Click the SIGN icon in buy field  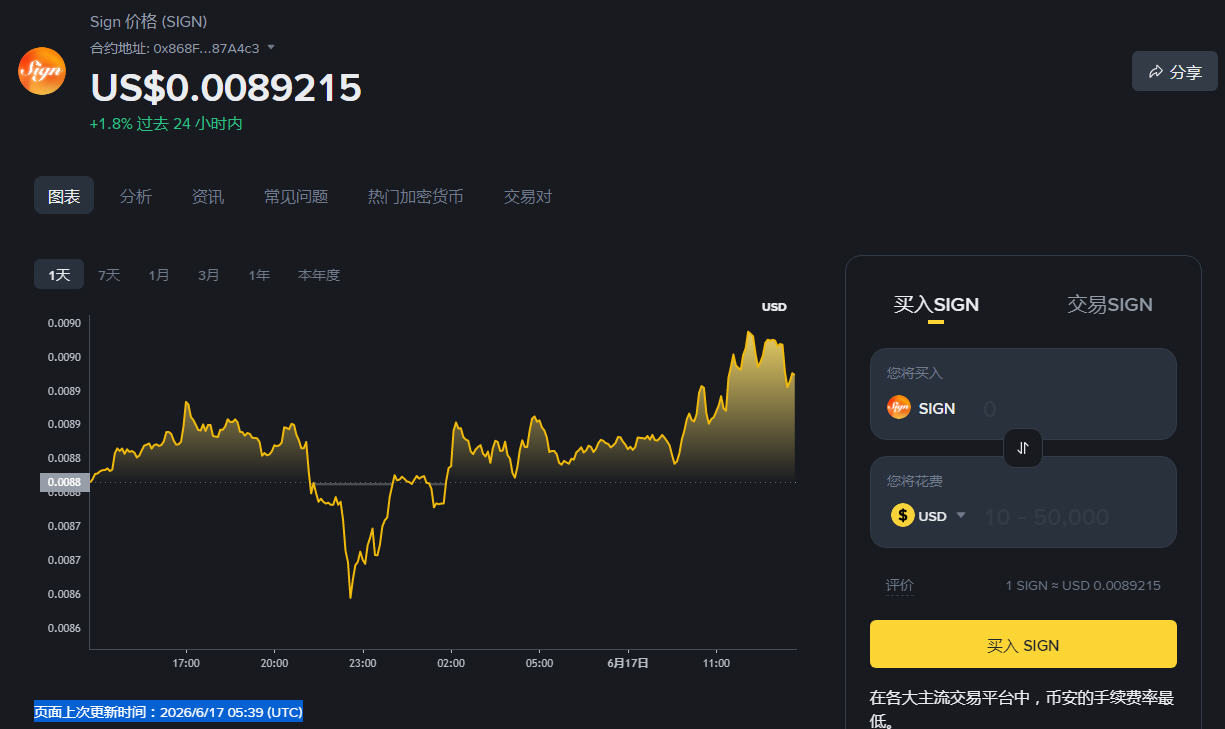tap(899, 407)
